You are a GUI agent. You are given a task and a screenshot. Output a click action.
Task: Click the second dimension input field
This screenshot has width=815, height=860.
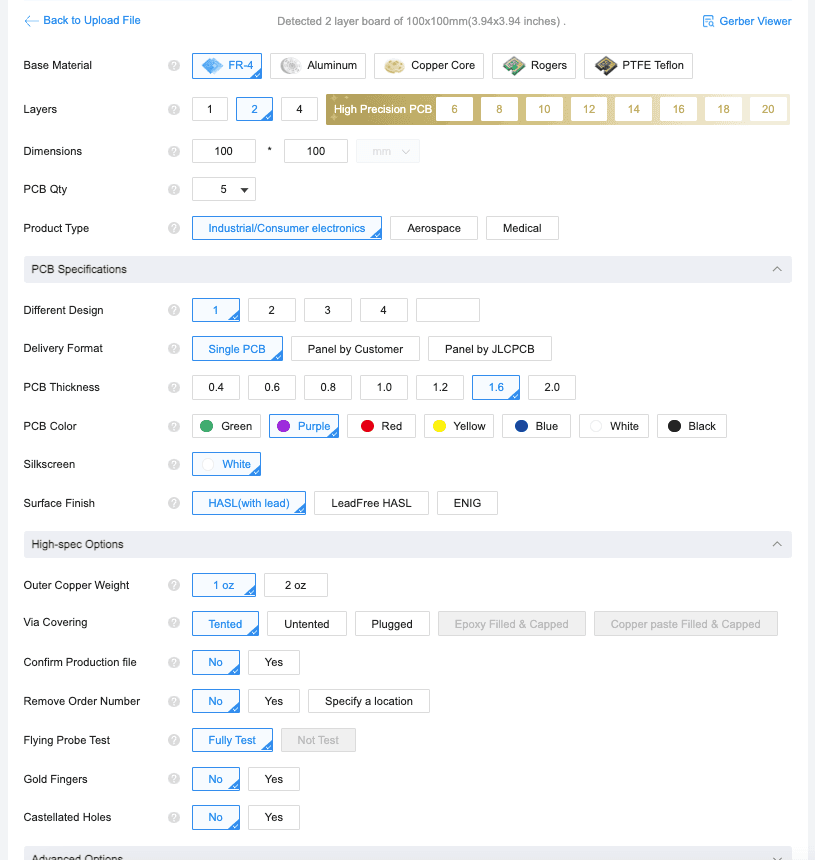(316, 151)
